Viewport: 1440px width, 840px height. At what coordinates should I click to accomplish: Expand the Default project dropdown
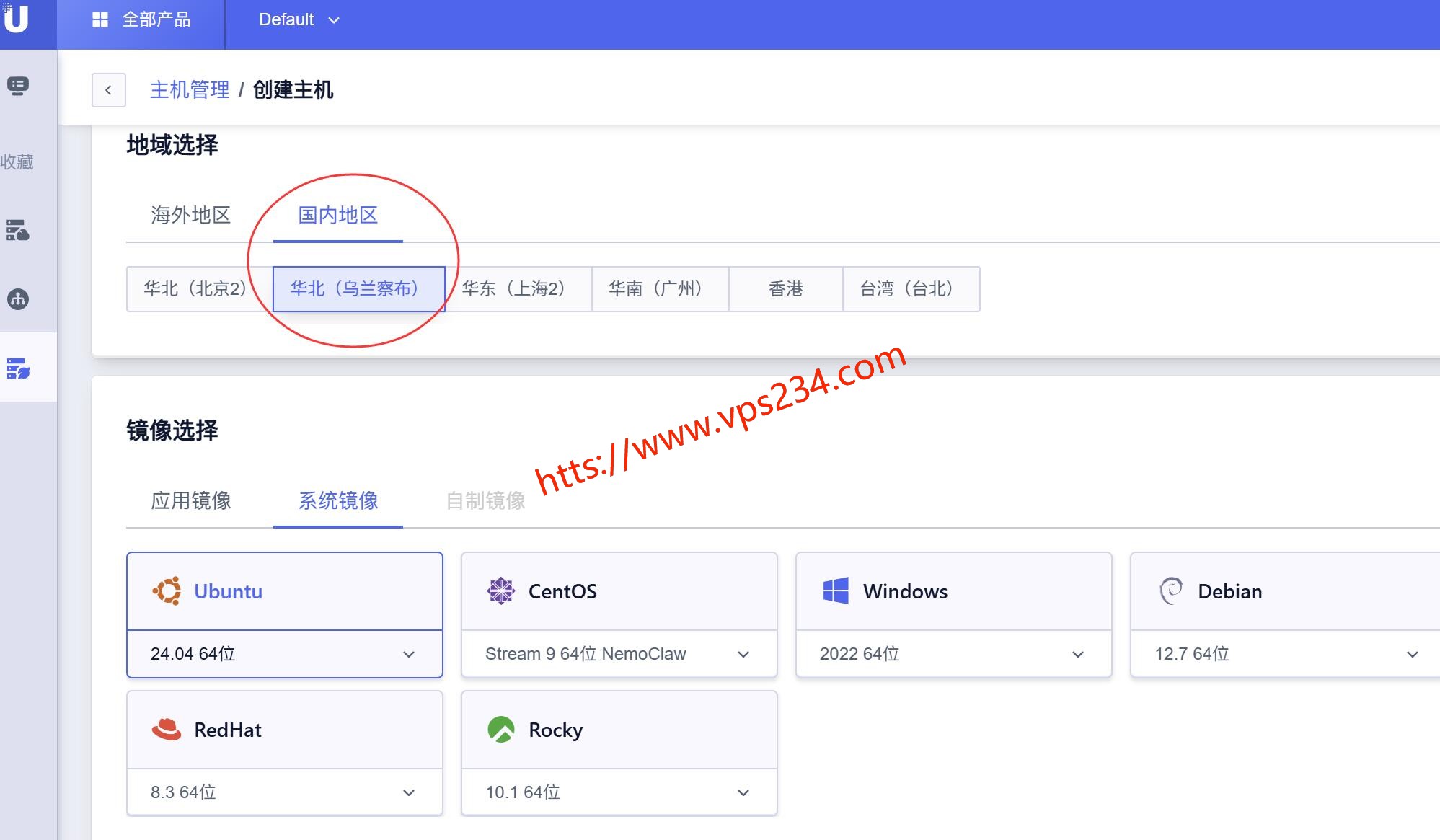pos(299,19)
